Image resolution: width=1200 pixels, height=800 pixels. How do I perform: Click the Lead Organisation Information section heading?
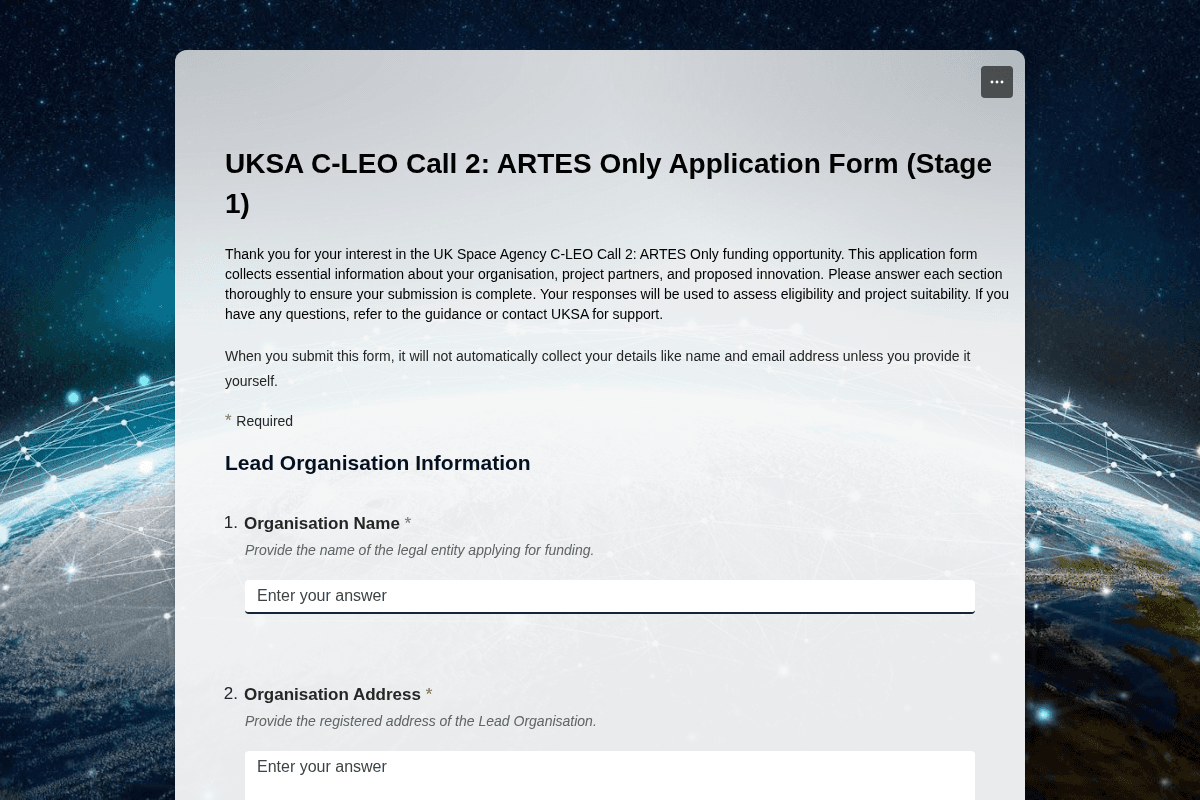pyautogui.click(x=377, y=463)
